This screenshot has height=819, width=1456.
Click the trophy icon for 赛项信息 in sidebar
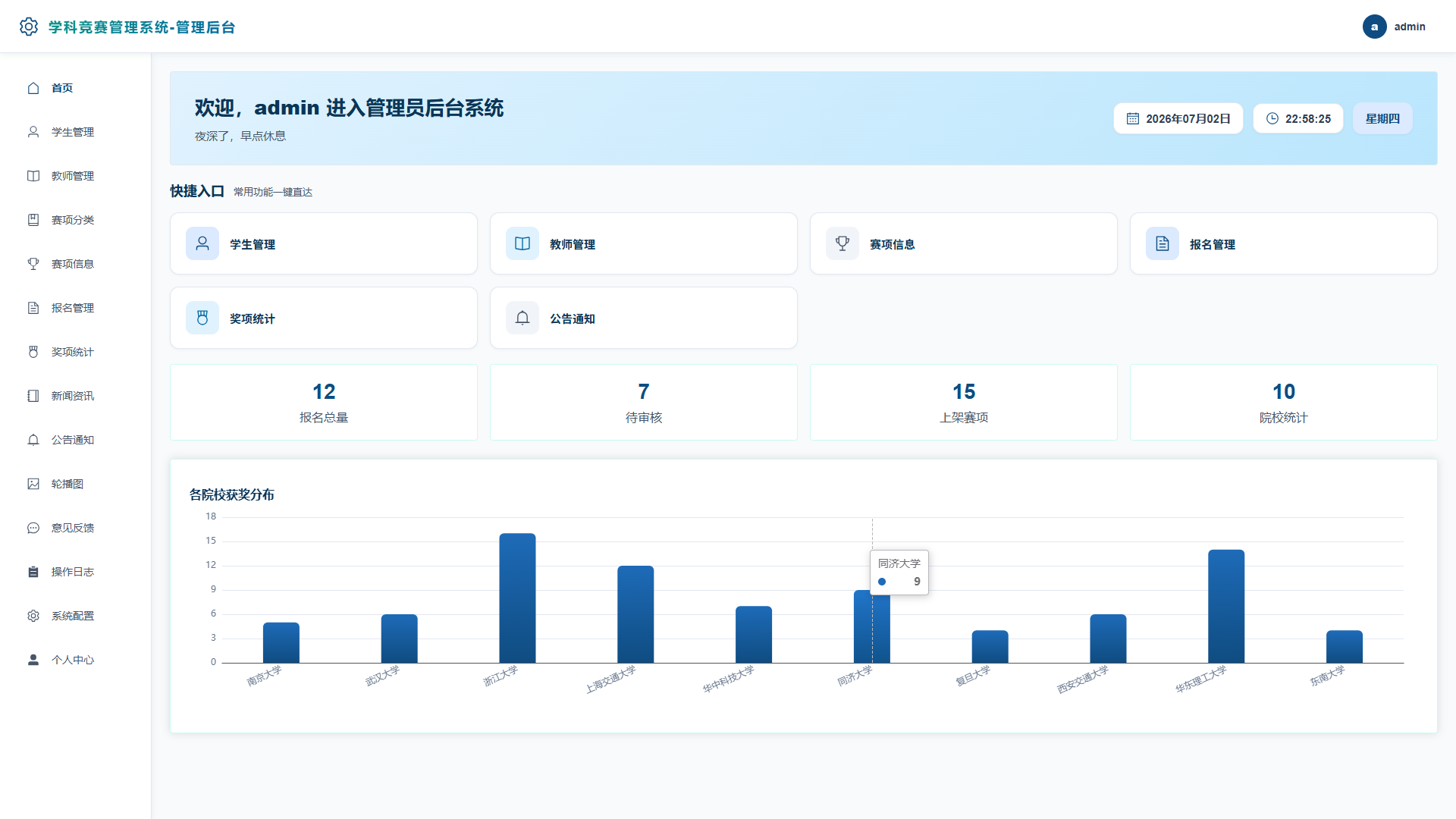pyautogui.click(x=33, y=264)
